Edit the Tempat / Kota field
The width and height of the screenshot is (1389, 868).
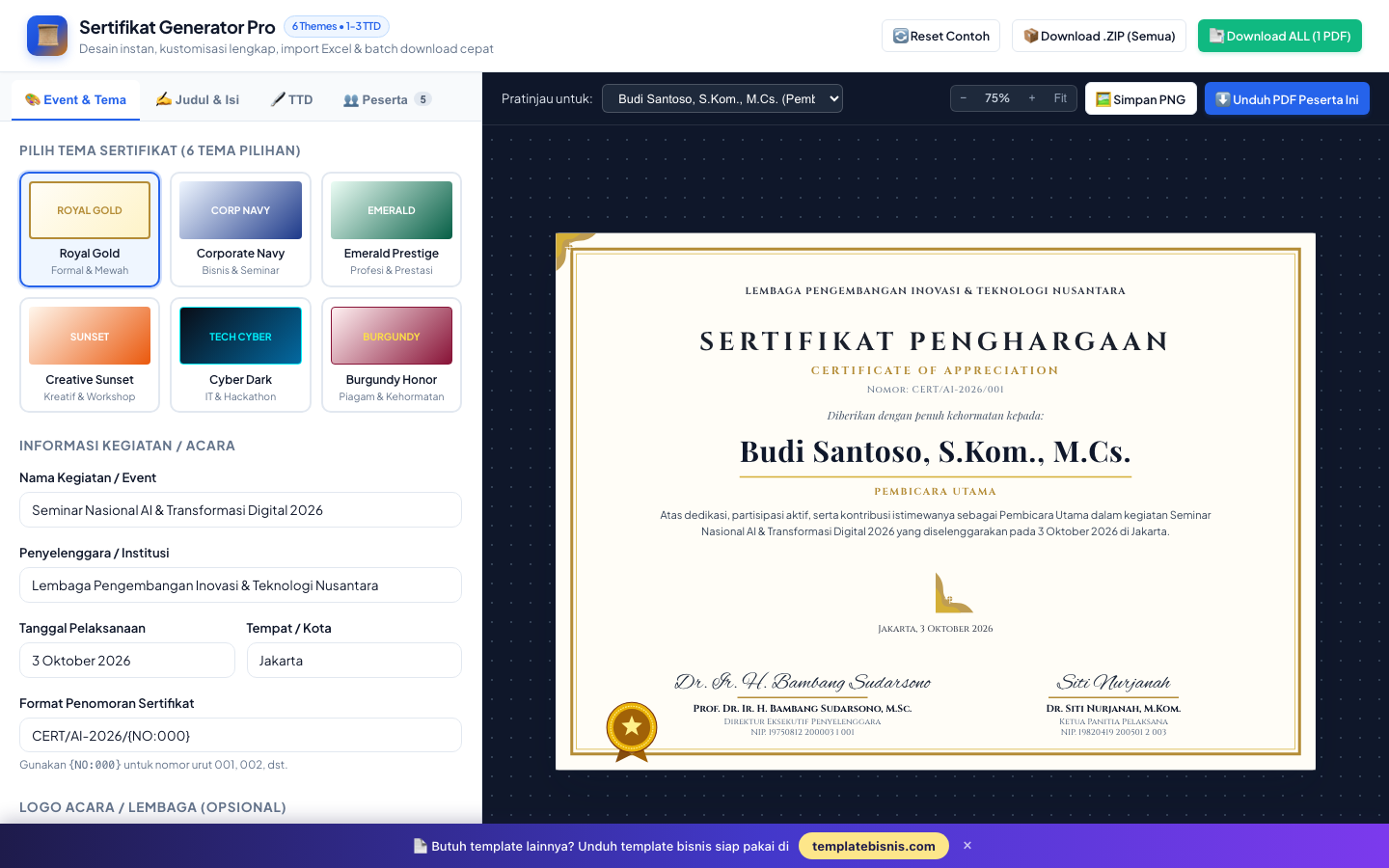click(354, 661)
